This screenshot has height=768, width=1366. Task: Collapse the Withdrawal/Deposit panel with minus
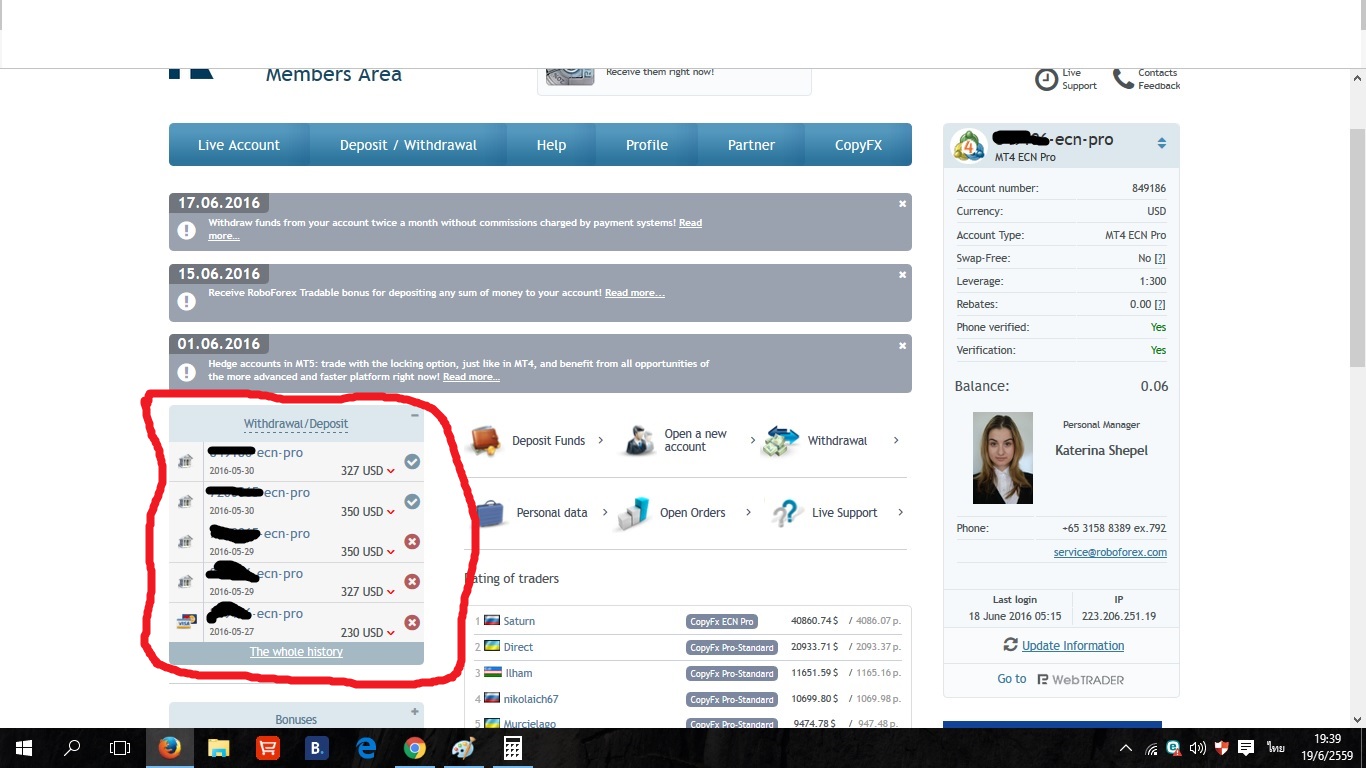(415, 415)
